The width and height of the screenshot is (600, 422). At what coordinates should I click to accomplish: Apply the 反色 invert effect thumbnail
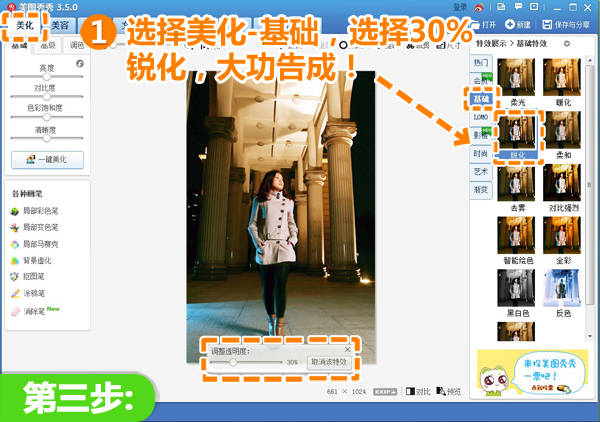coord(562,288)
